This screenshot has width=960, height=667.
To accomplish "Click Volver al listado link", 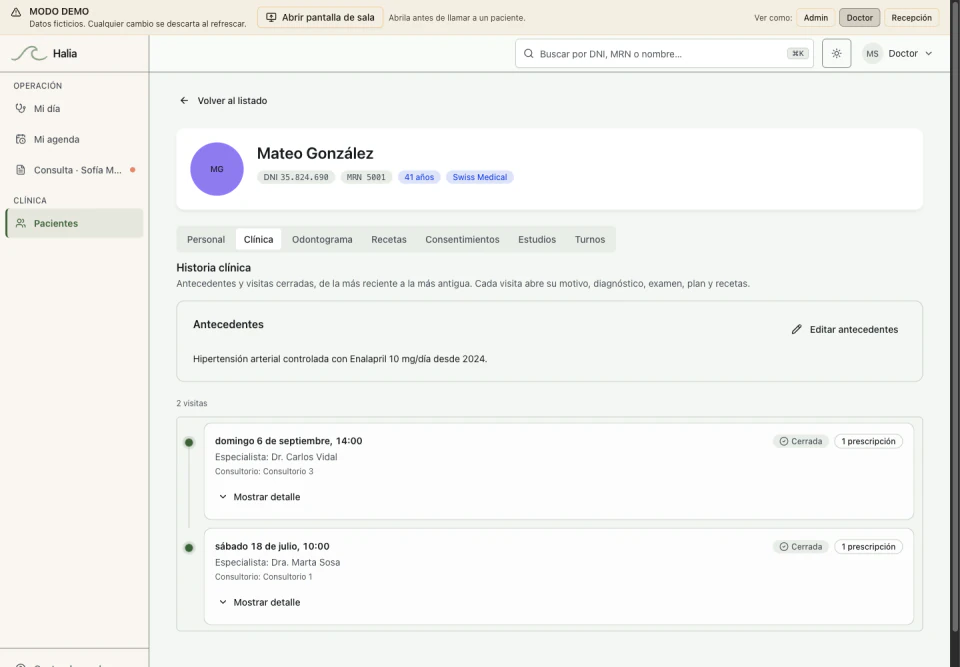I will pos(223,100).
